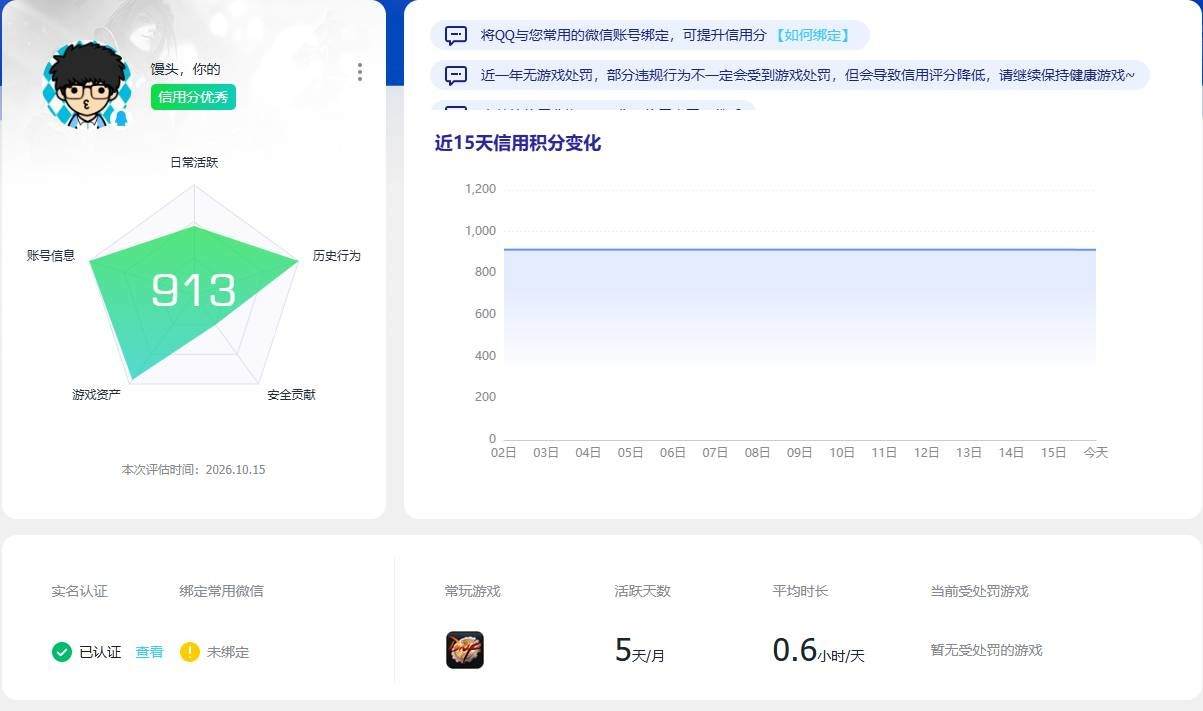
Task: Click the 绑定常用微信 label
Action: pyautogui.click(x=221, y=591)
